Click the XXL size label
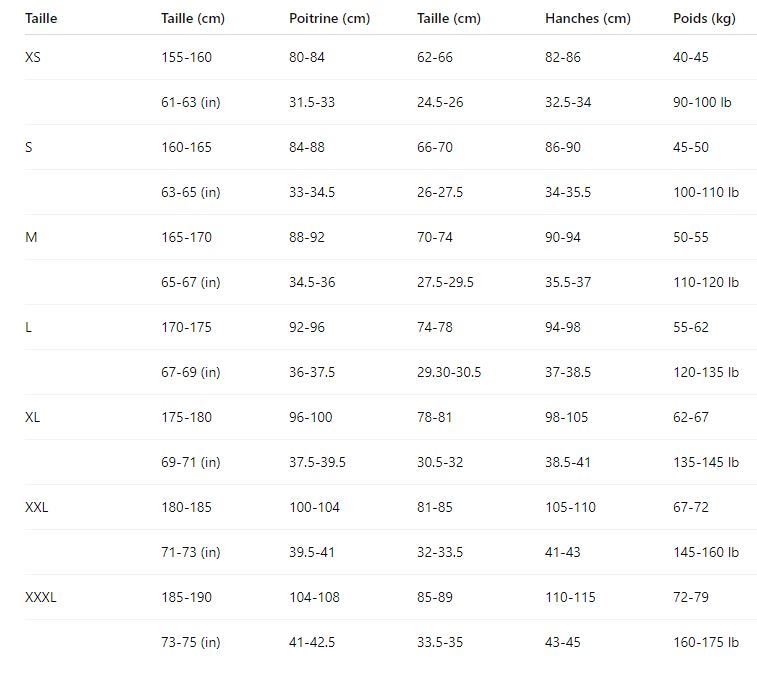 (37, 507)
